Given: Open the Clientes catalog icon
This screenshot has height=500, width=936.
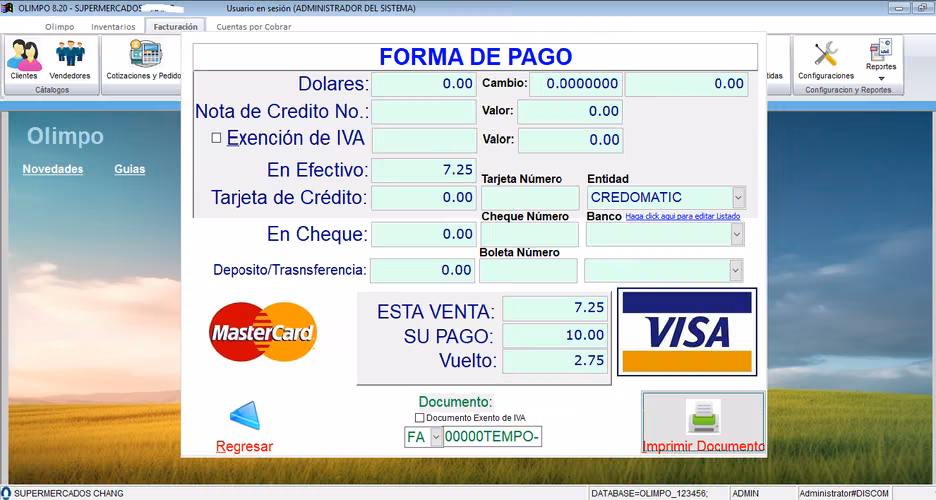Looking at the screenshot, I should point(24,55).
